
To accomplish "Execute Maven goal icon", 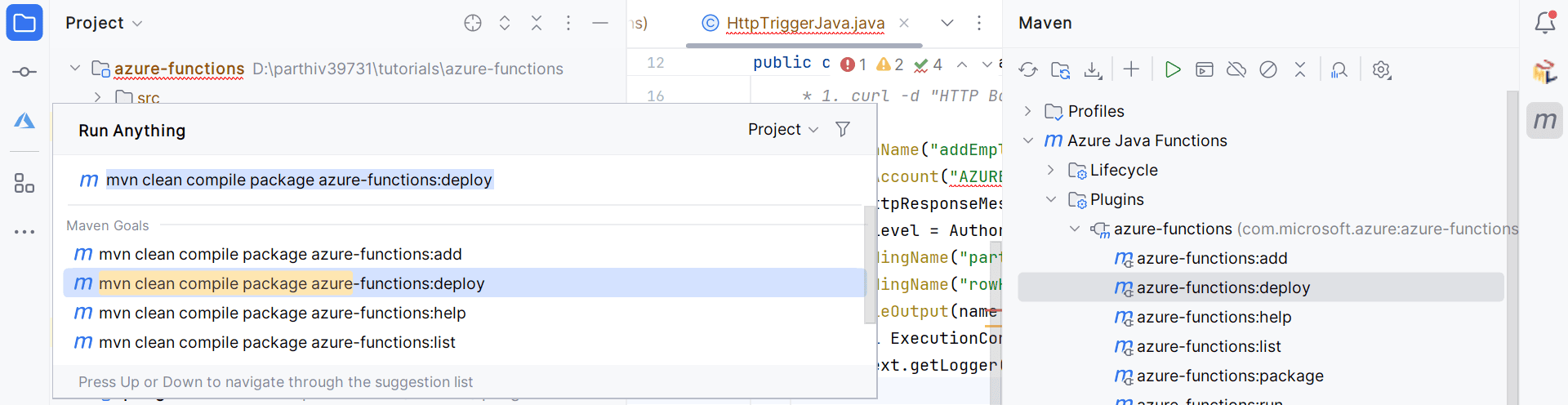I will (1205, 70).
